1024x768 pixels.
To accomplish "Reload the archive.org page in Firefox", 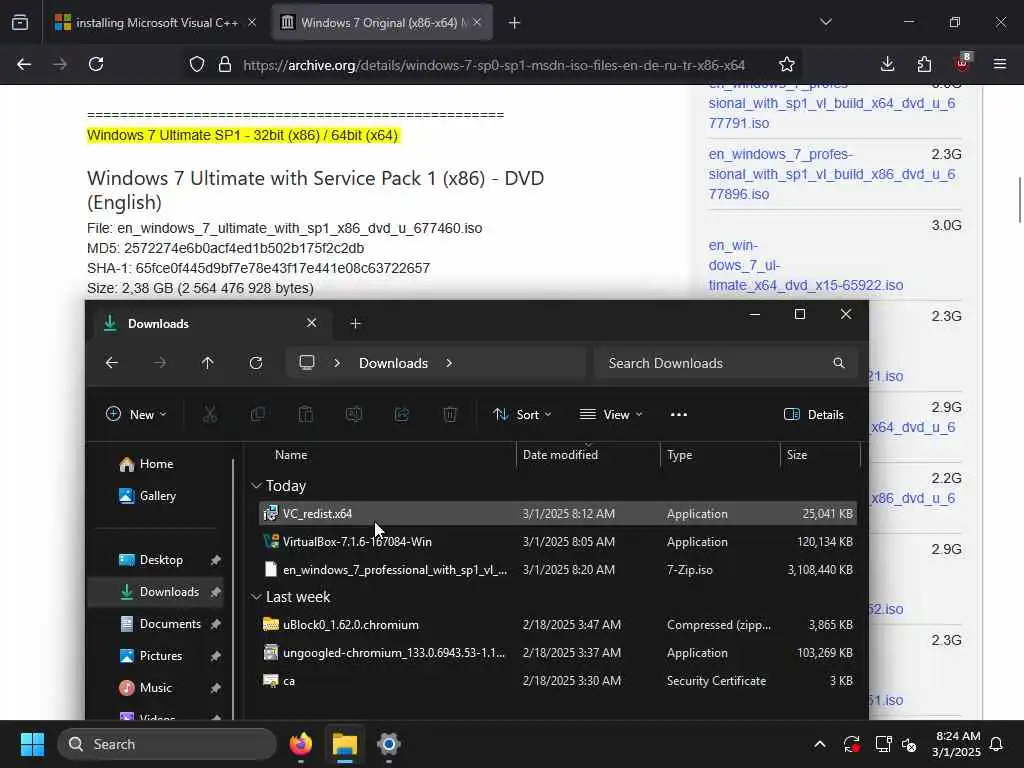I will point(96,64).
